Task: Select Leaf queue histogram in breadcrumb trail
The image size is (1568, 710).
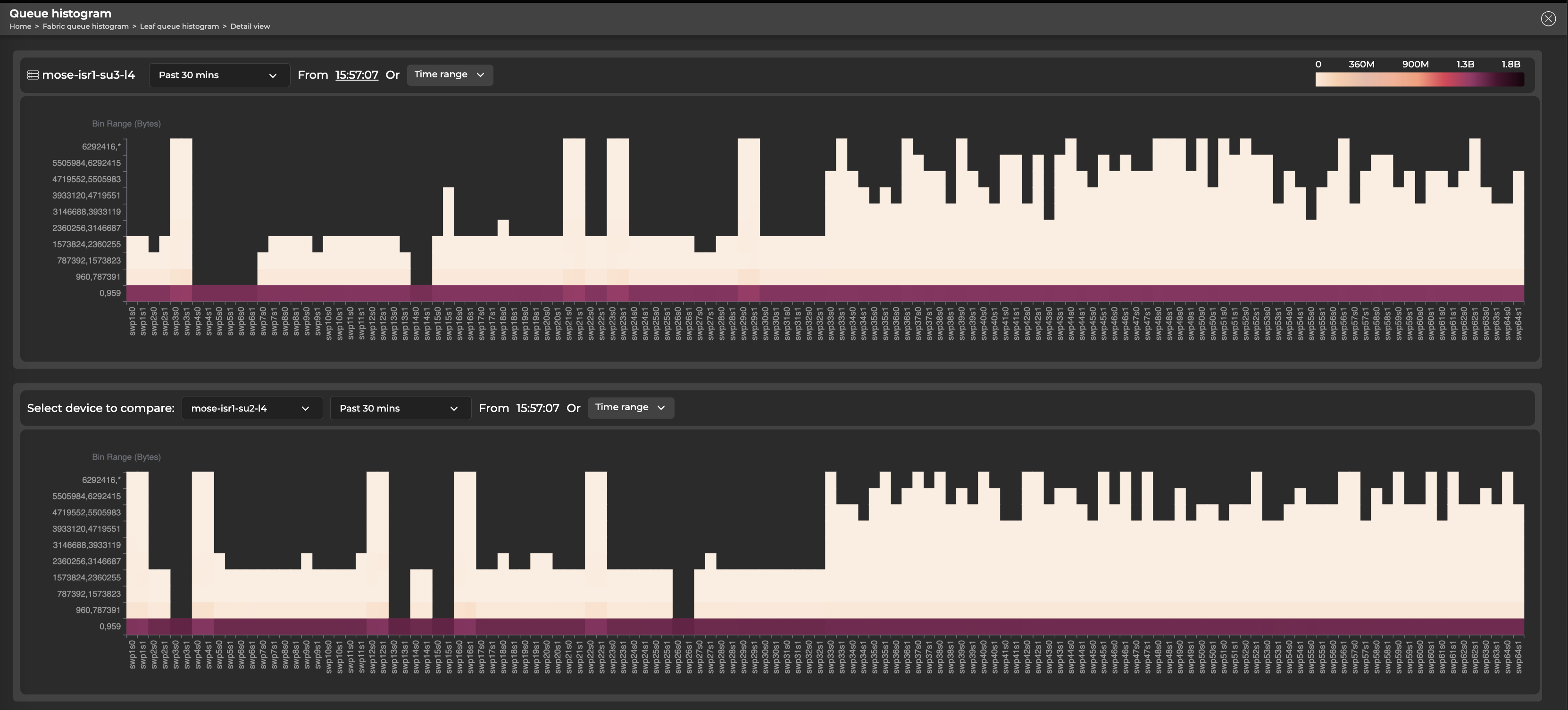Action: 179,26
